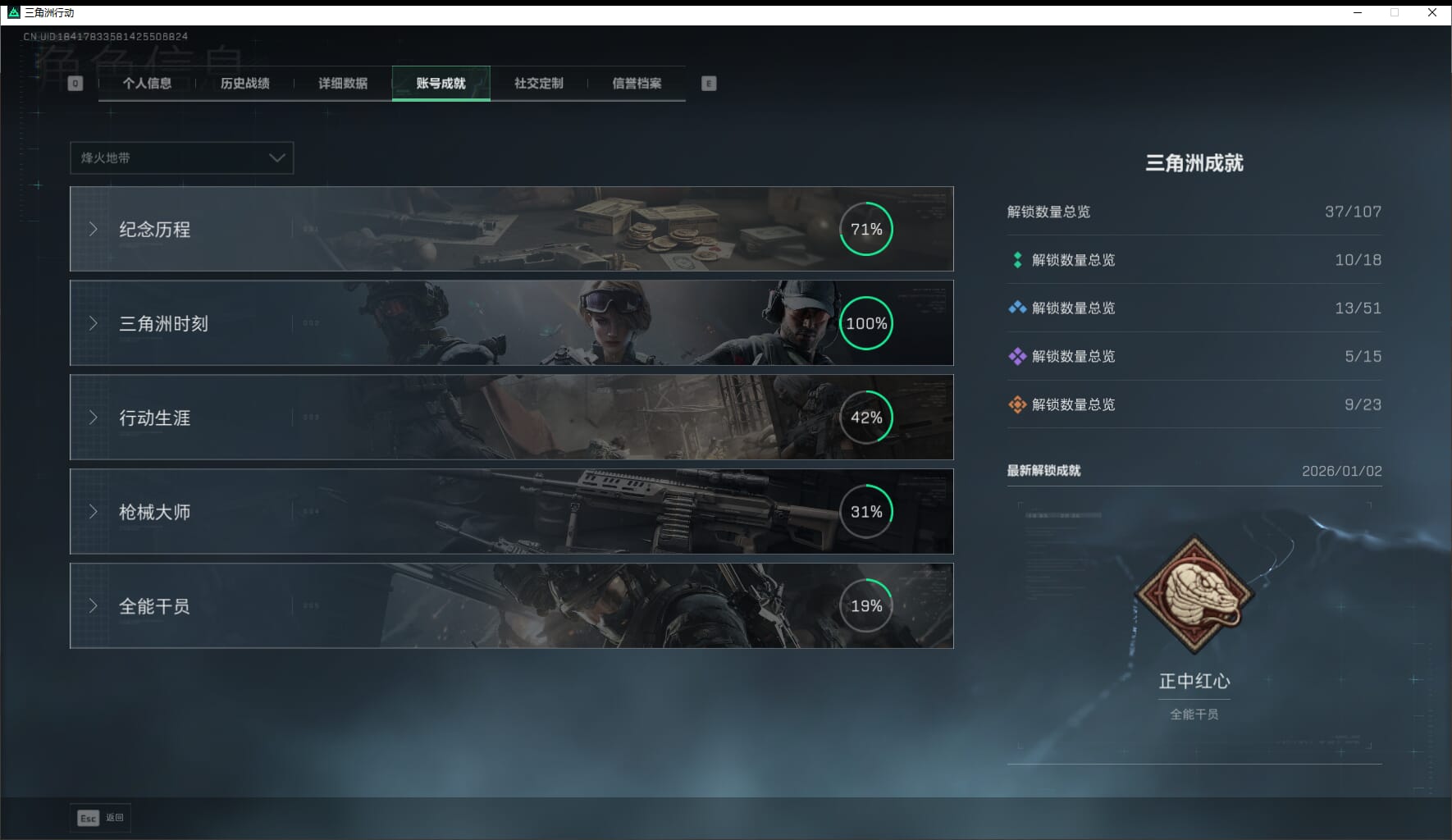Open the 烽火地带 mode dropdown
This screenshot has width=1452, height=840.
(181, 157)
